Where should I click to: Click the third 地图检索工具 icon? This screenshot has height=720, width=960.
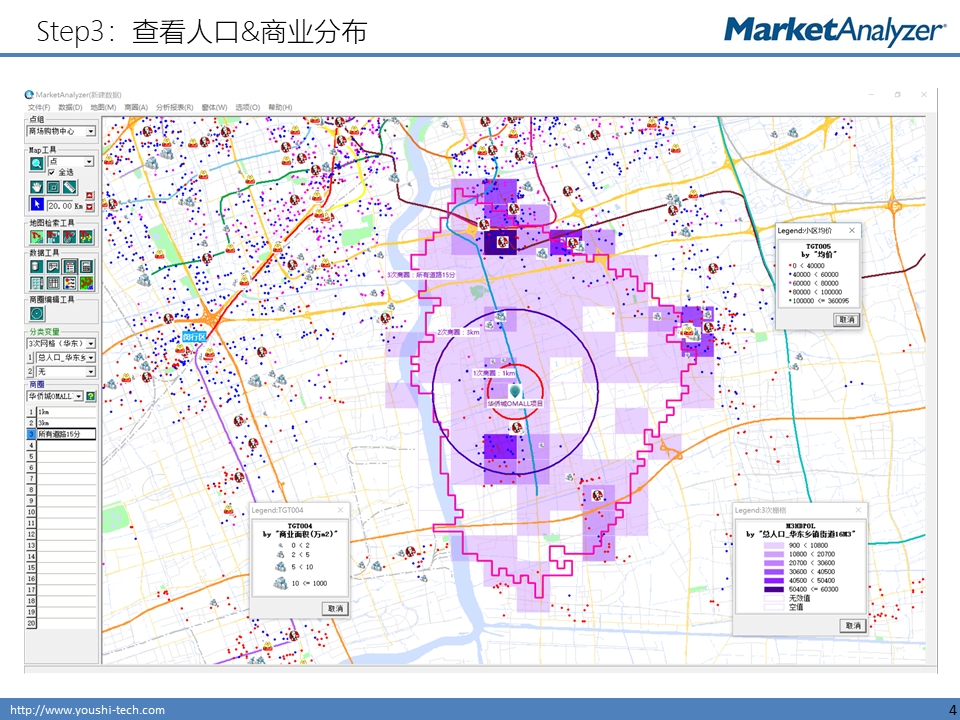click(70, 236)
